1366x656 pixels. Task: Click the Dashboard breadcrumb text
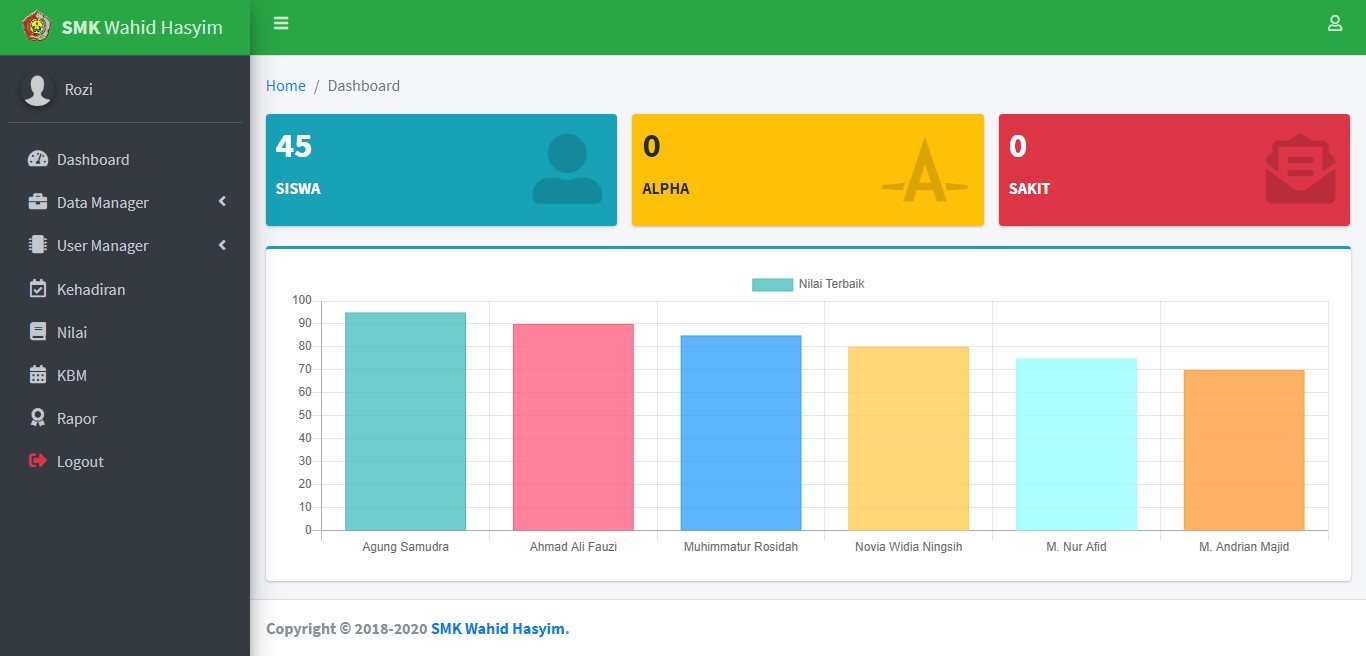364,86
